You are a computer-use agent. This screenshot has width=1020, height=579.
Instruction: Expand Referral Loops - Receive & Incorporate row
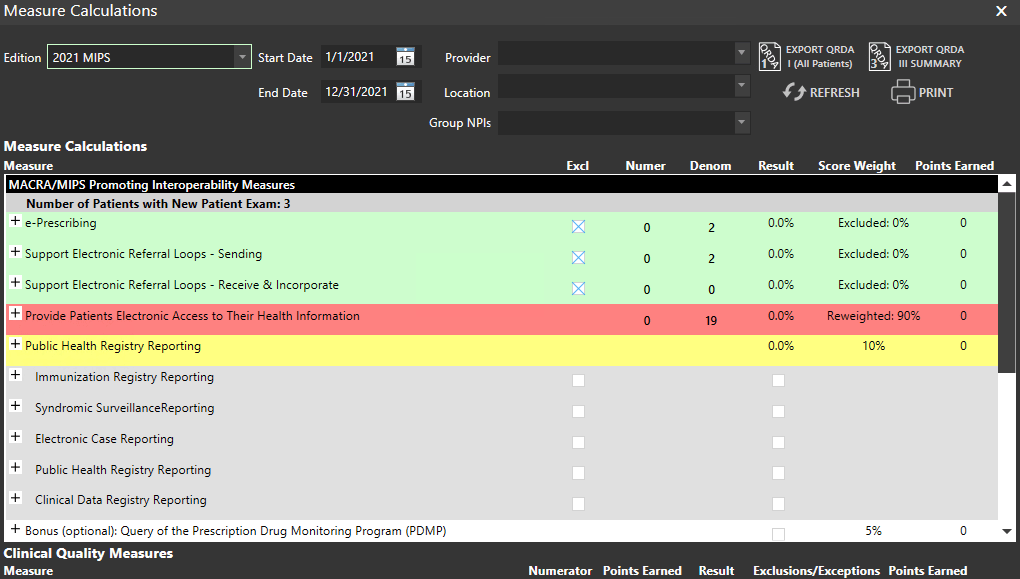tap(16, 282)
